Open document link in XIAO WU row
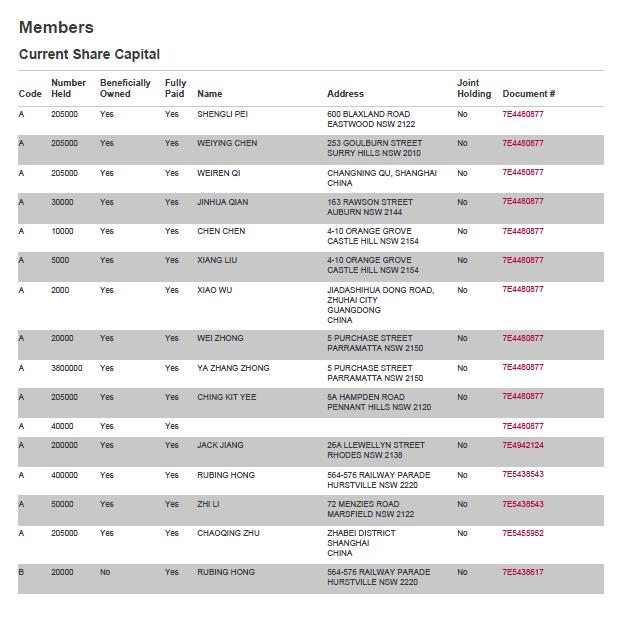622x619 pixels. click(522, 290)
